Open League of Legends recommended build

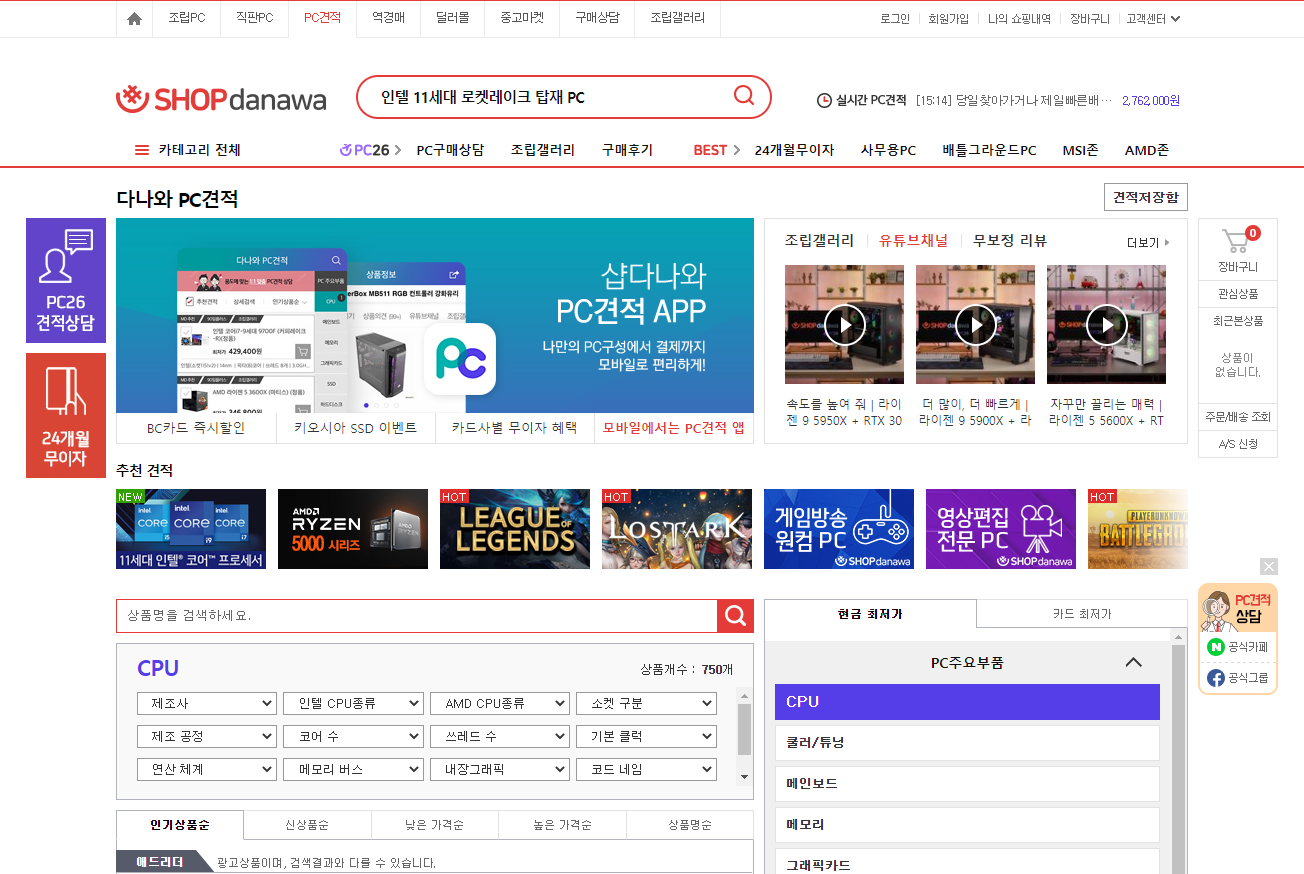(515, 529)
